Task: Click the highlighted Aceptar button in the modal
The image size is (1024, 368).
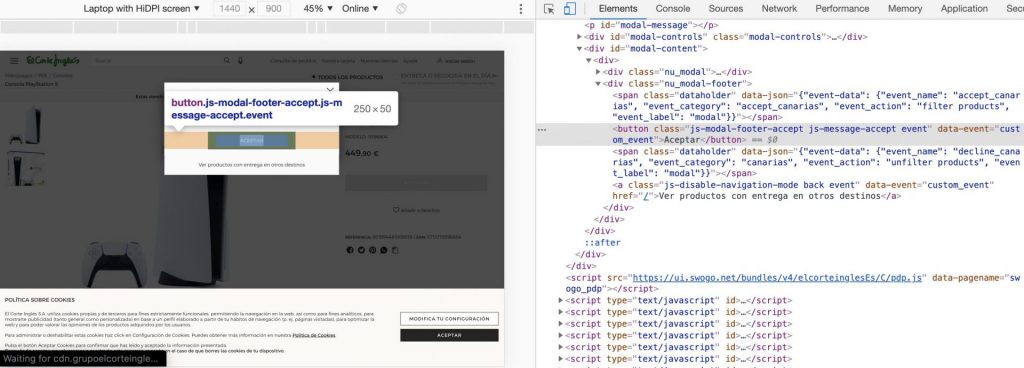Action: [x=251, y=140]
